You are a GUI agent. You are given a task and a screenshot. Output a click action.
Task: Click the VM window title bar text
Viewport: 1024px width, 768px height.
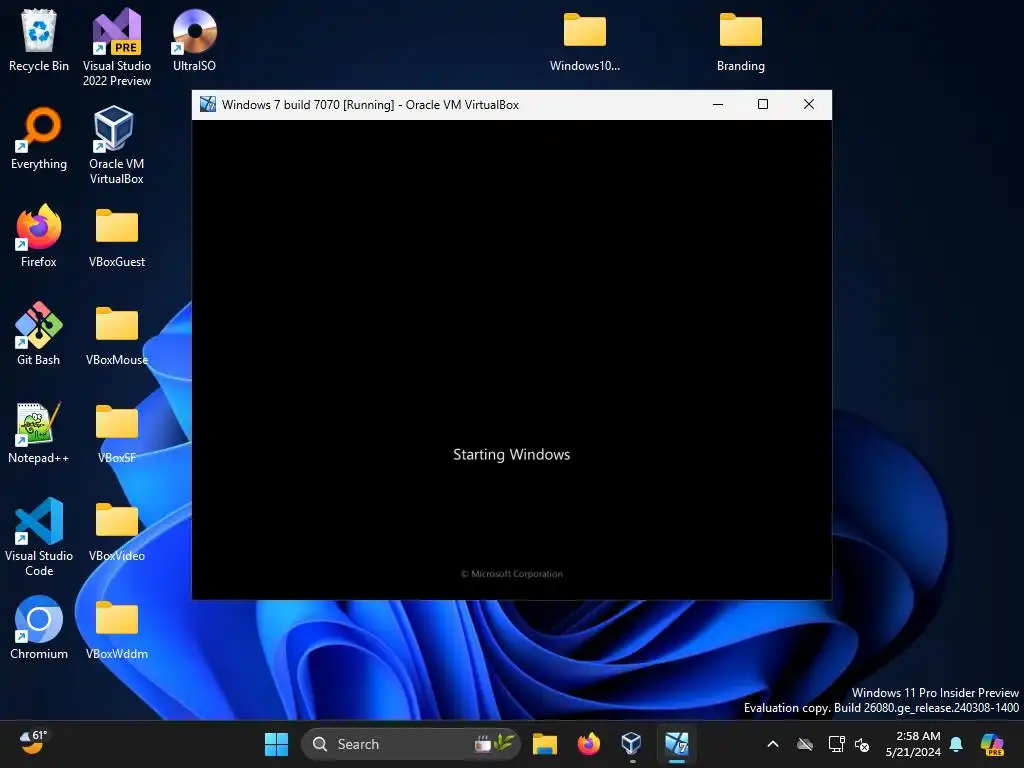(x=370, y=104)
